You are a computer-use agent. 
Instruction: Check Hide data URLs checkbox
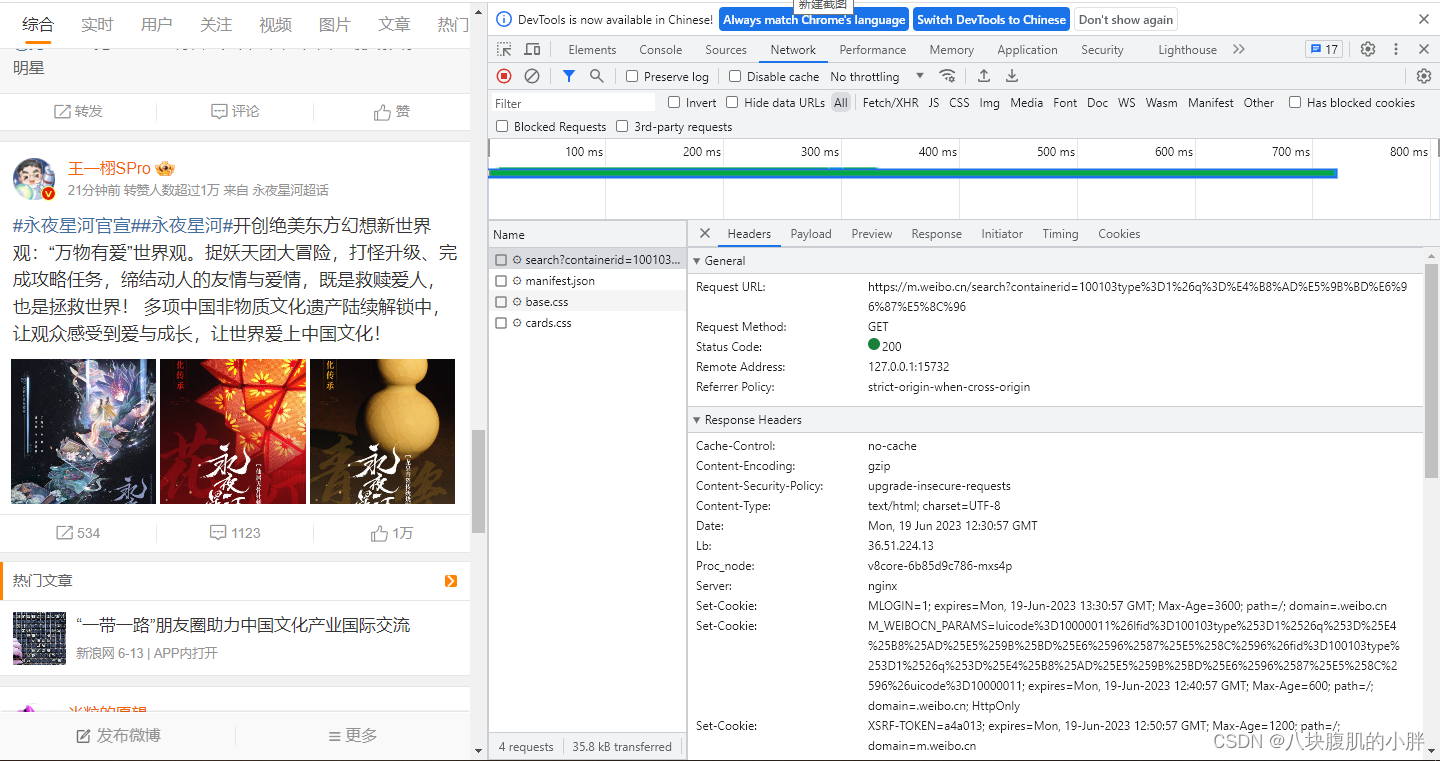click(732, 102)
